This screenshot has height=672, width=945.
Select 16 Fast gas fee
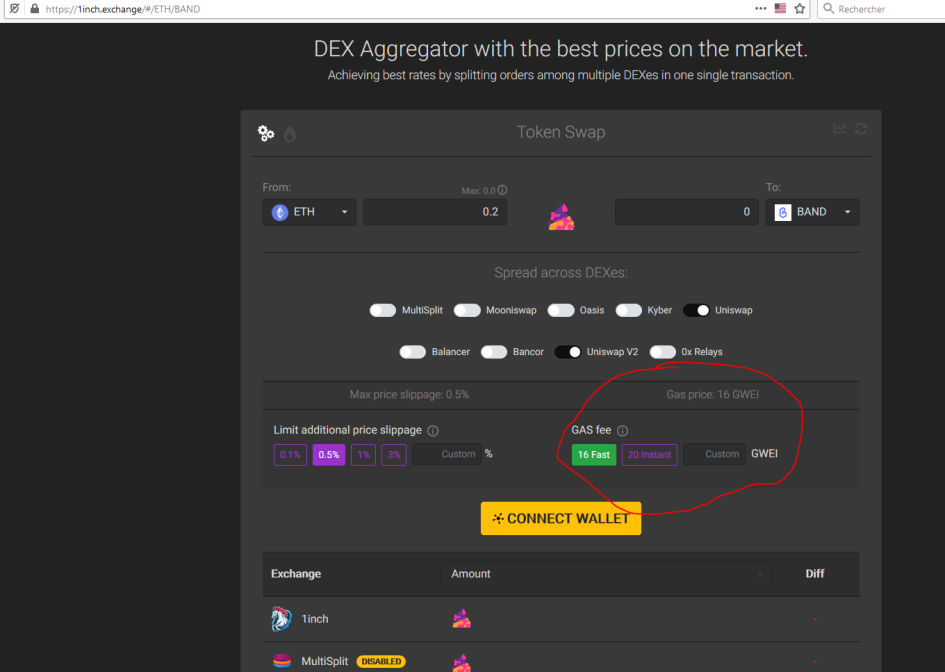coord(594,454)
